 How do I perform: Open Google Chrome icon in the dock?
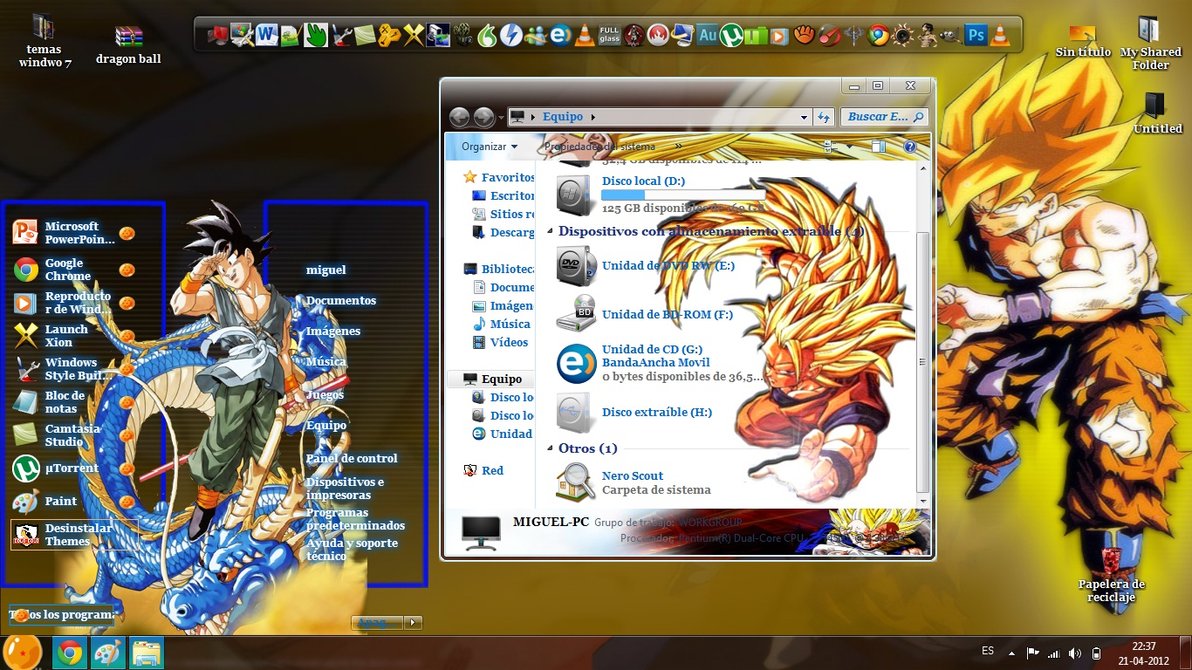[878, 35]
